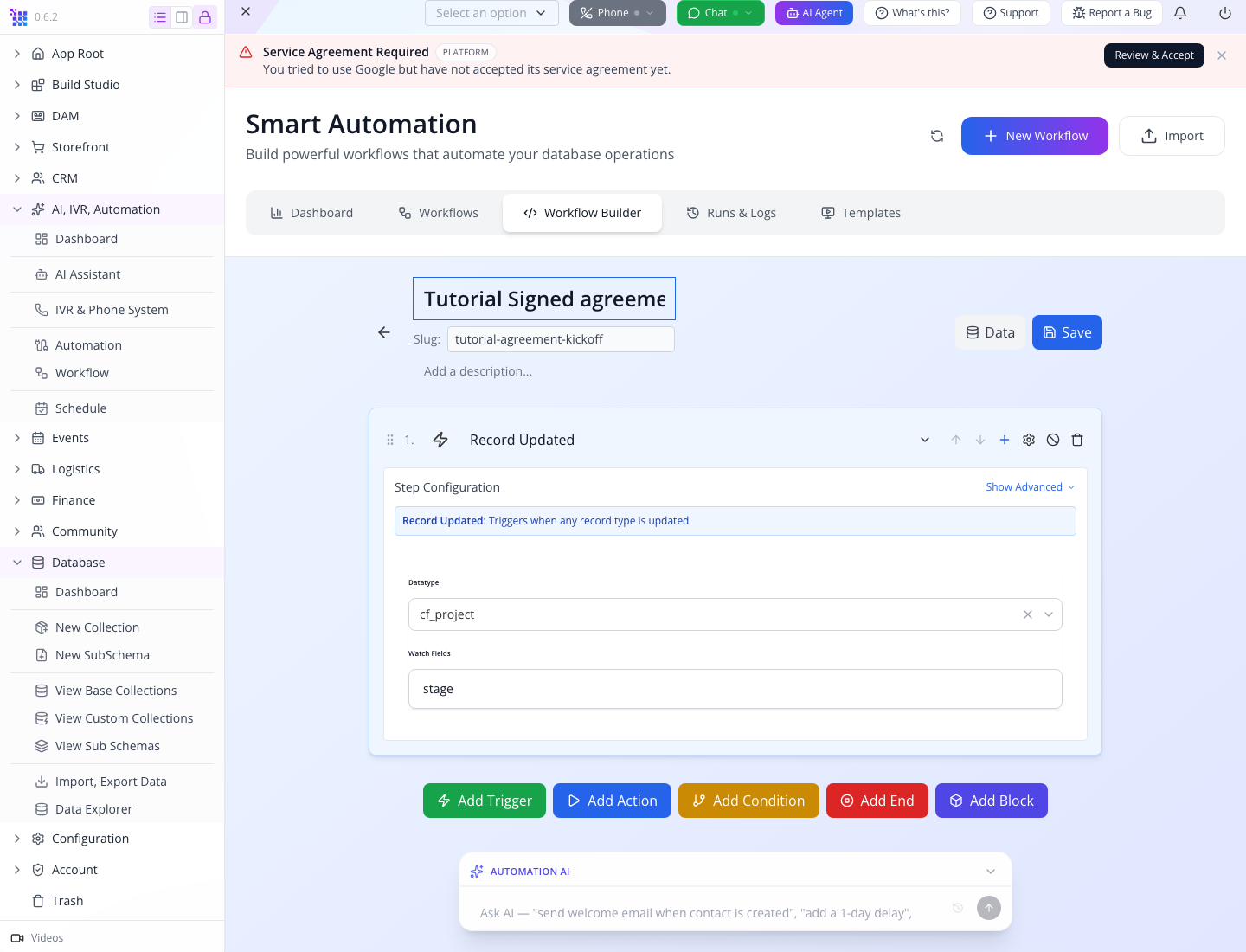Open the notifications bell
This screenshot has width=1246, height=952.
pos(1180,13)
